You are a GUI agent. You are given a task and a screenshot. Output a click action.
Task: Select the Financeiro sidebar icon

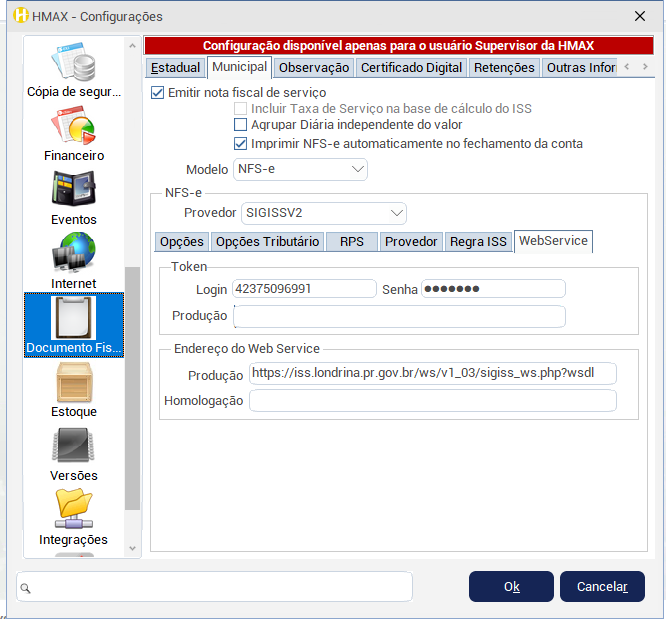pos(74,127)
